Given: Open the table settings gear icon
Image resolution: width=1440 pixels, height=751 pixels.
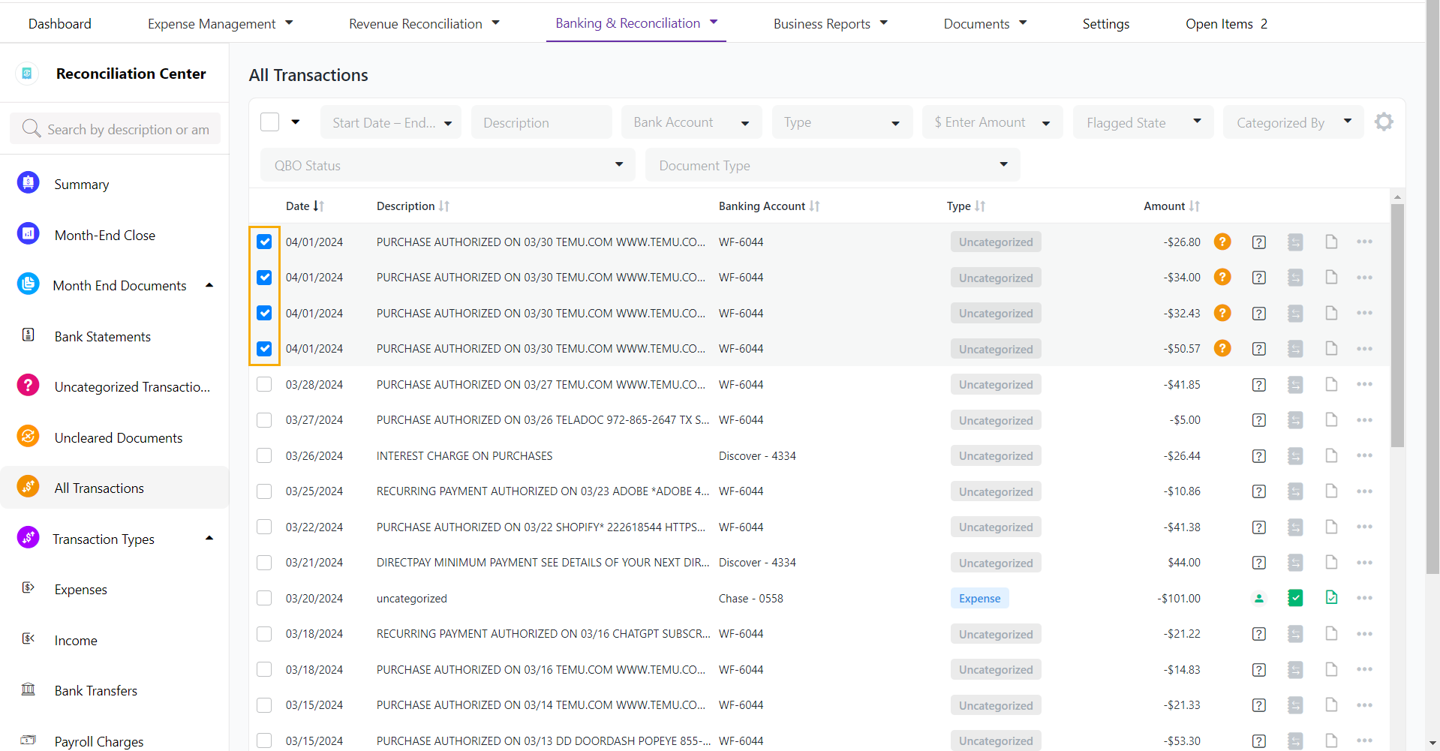Looking at the screenshot, I should pyautogui.click(x=1384, y=122).
